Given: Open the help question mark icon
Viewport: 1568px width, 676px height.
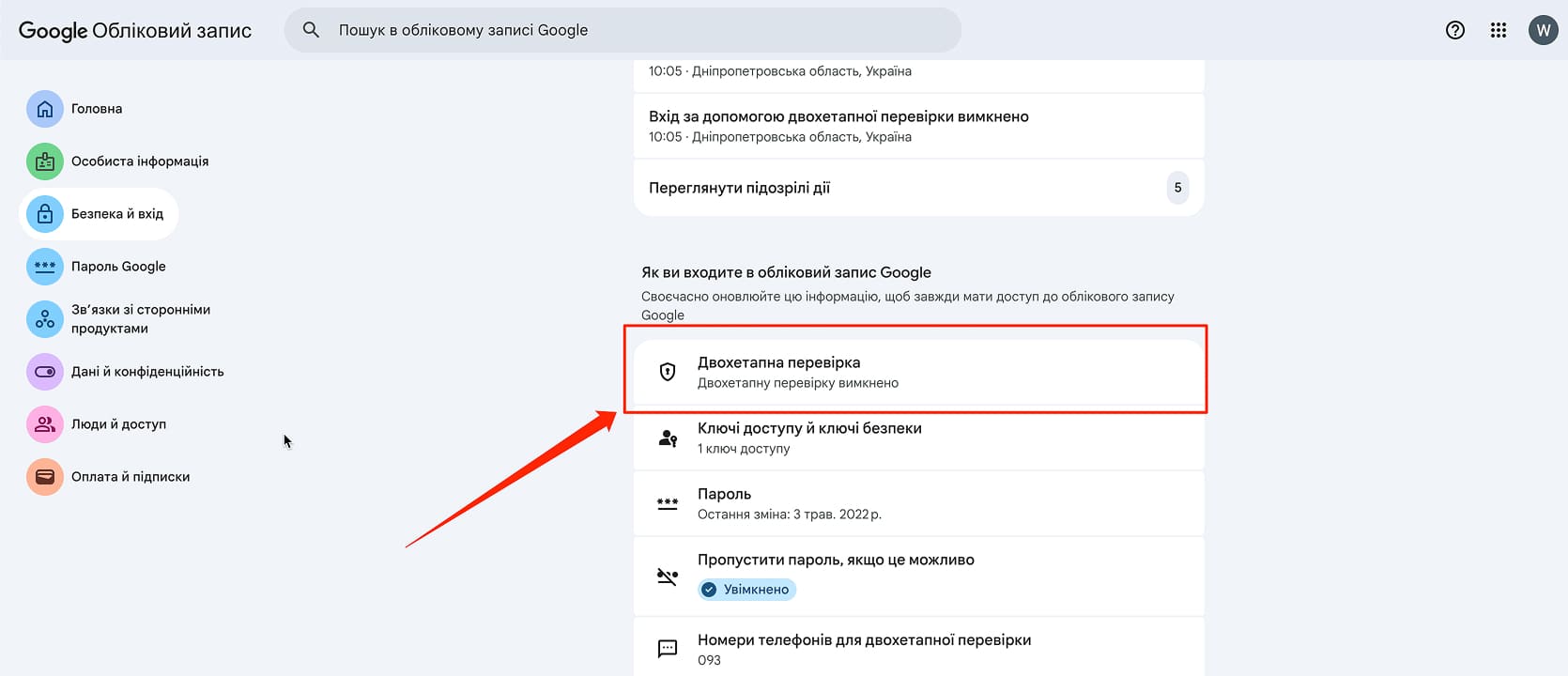Looking at the screenshot, I should 1455,30.
